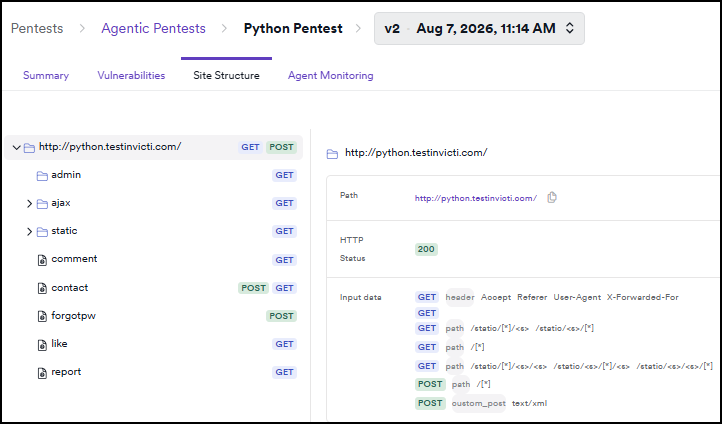Click the Accept header value
Screen dimensions: 722x424
[x=496, y=297]
